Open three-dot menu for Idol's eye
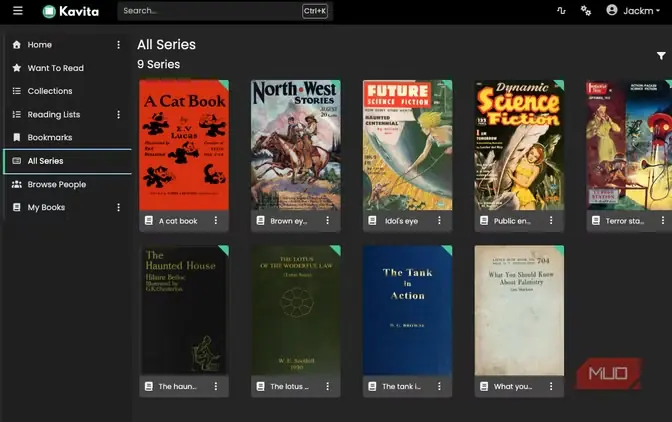Image resolution: width=672 pixels, height=422 pixels. [439, 220]
